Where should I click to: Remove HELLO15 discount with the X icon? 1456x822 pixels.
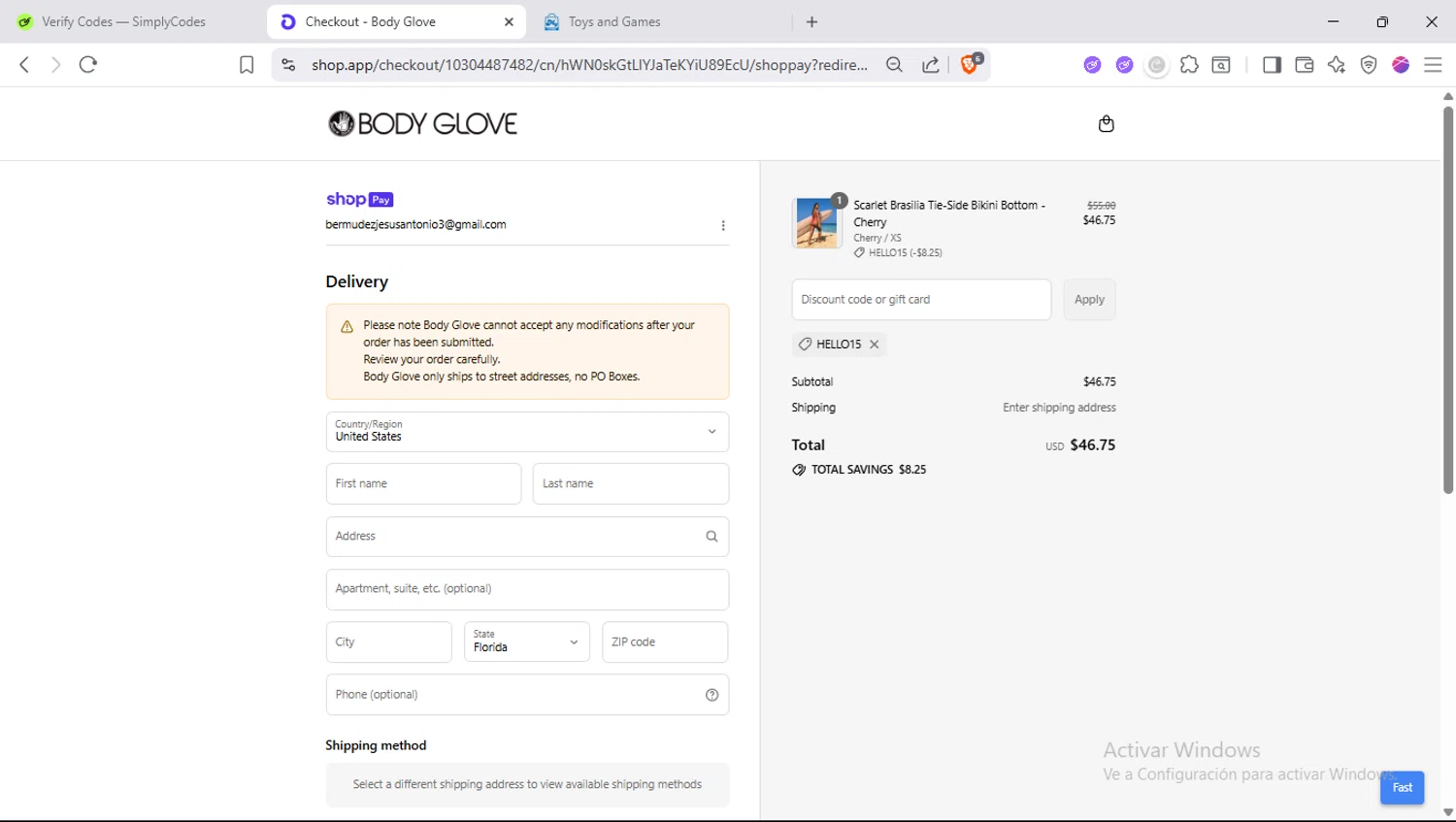pos(875,345)
